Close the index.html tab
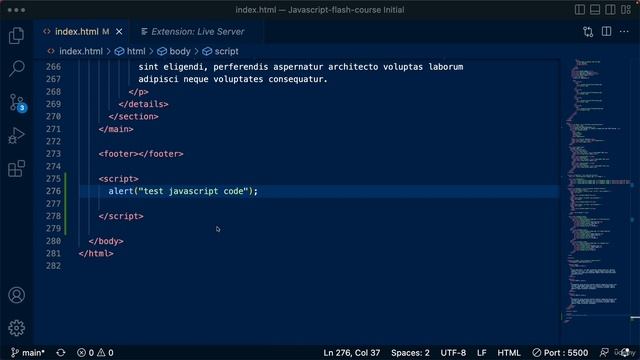 (119, 32)
